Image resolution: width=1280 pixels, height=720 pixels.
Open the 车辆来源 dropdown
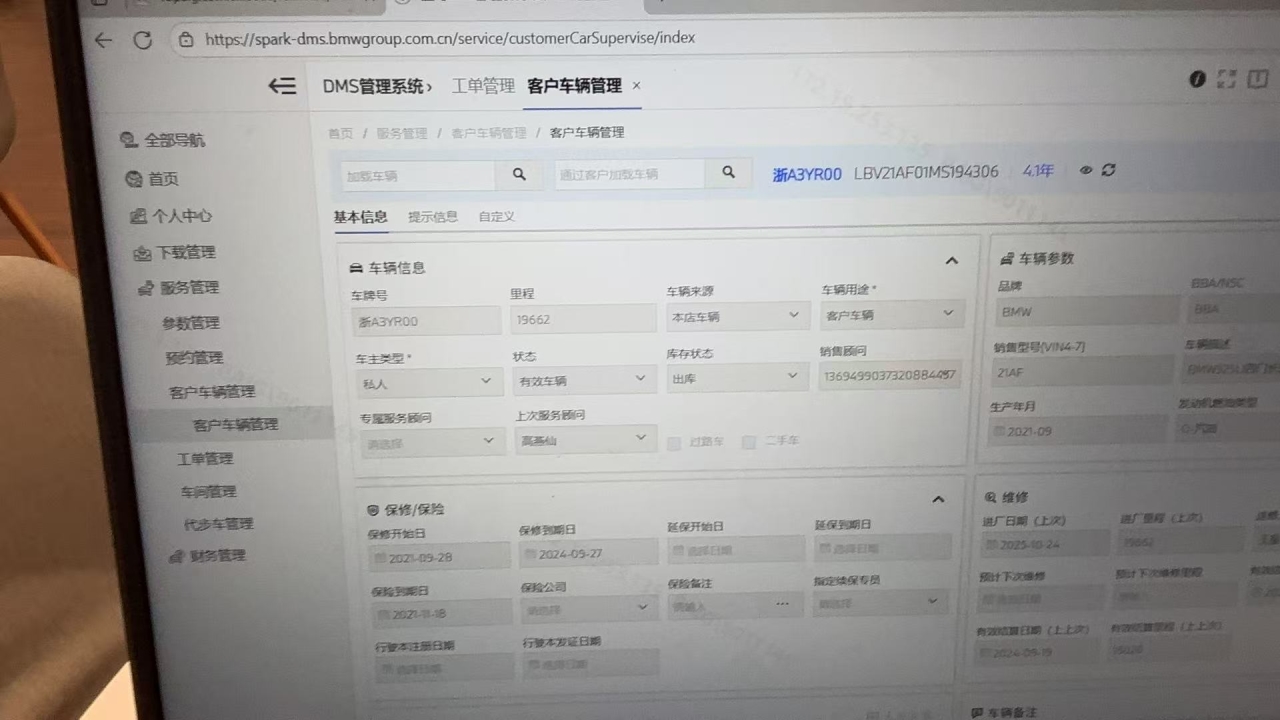coord(737,316)
